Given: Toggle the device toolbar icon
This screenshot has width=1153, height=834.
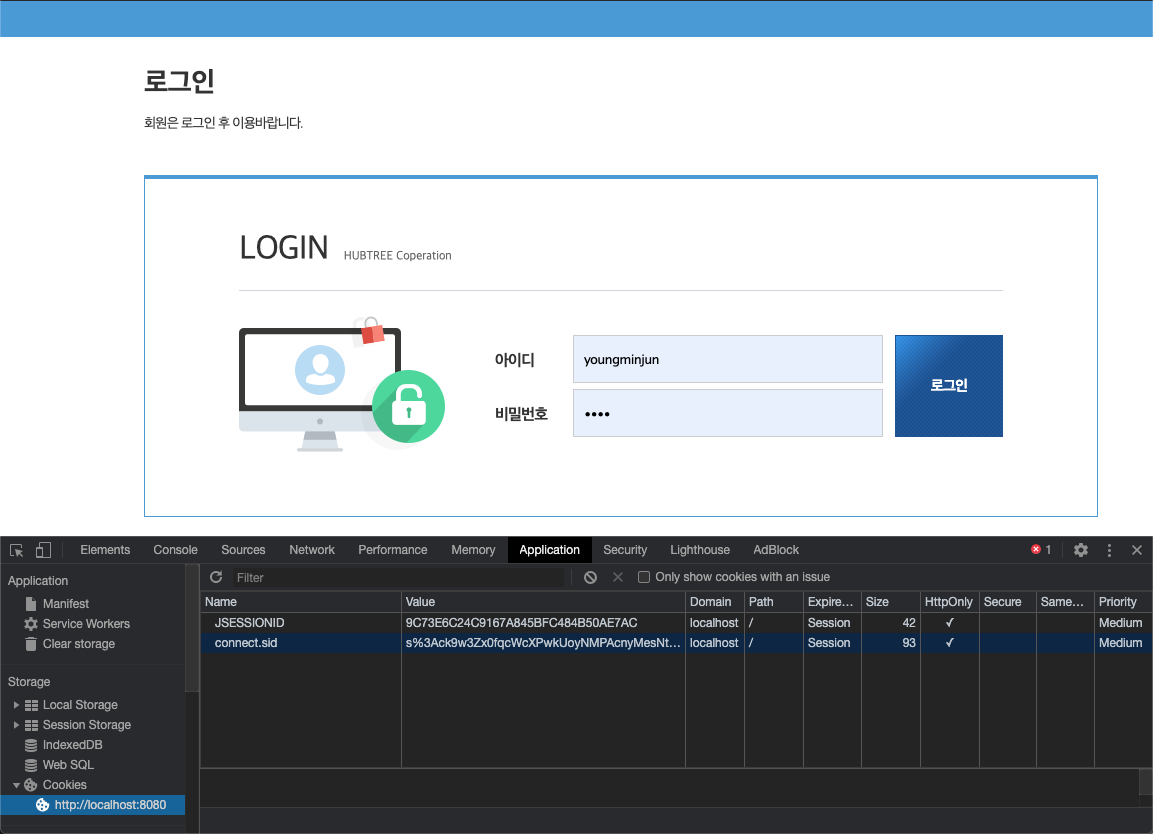Looking at the screenshot, I should pyautogui.click(x=43, y=550).
